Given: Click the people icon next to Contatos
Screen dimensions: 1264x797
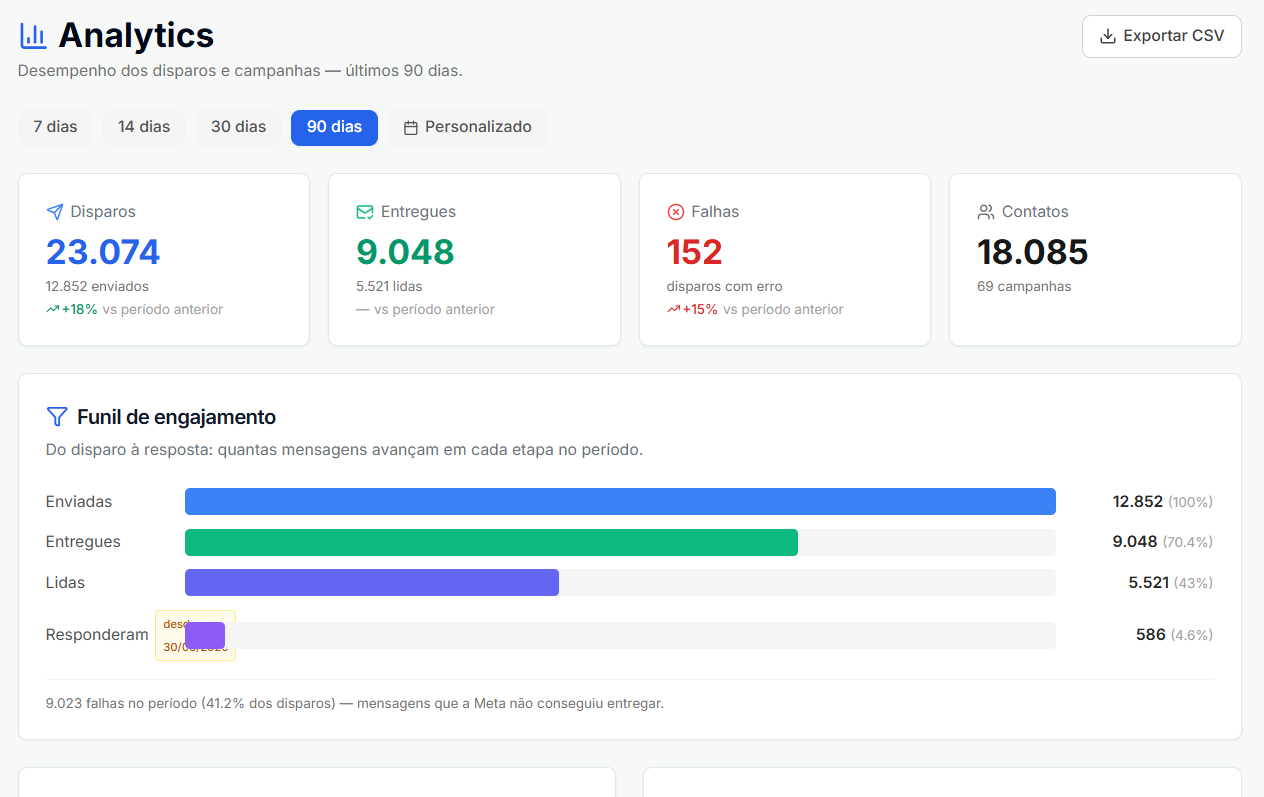Looking at the screenshot, I should pyautogui.click(x=986, y=212).
